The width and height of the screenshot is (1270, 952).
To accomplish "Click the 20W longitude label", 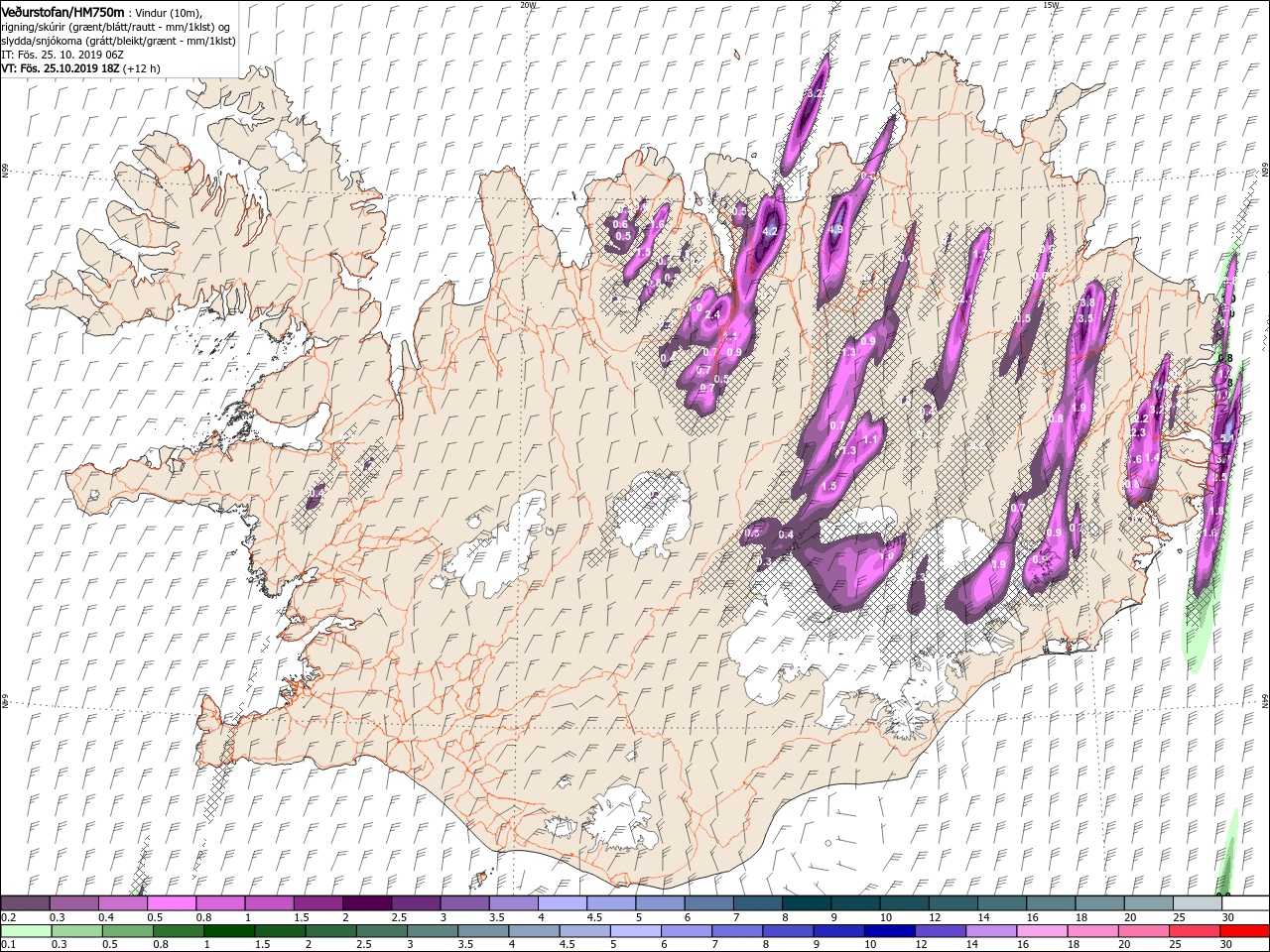I will pos(527,5).
